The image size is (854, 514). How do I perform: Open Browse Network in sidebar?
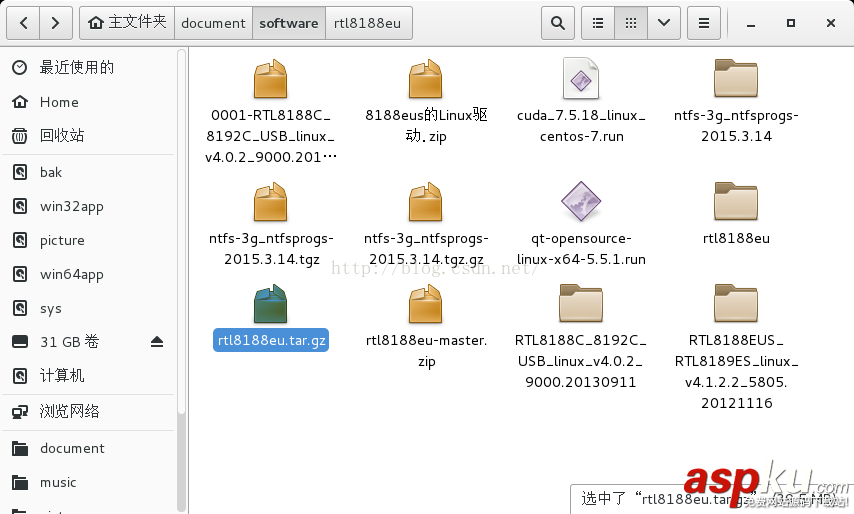pos(90,411)
